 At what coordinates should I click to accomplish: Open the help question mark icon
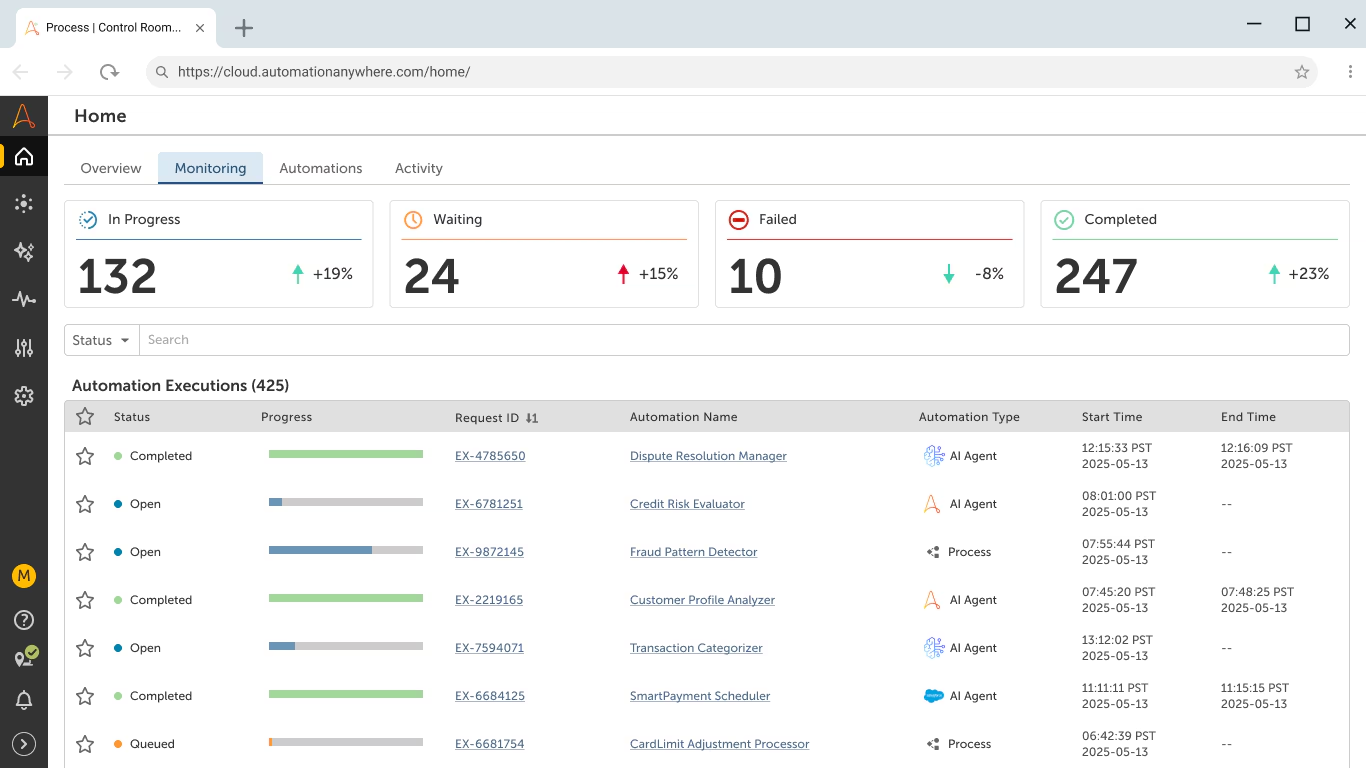coord(24,620)
